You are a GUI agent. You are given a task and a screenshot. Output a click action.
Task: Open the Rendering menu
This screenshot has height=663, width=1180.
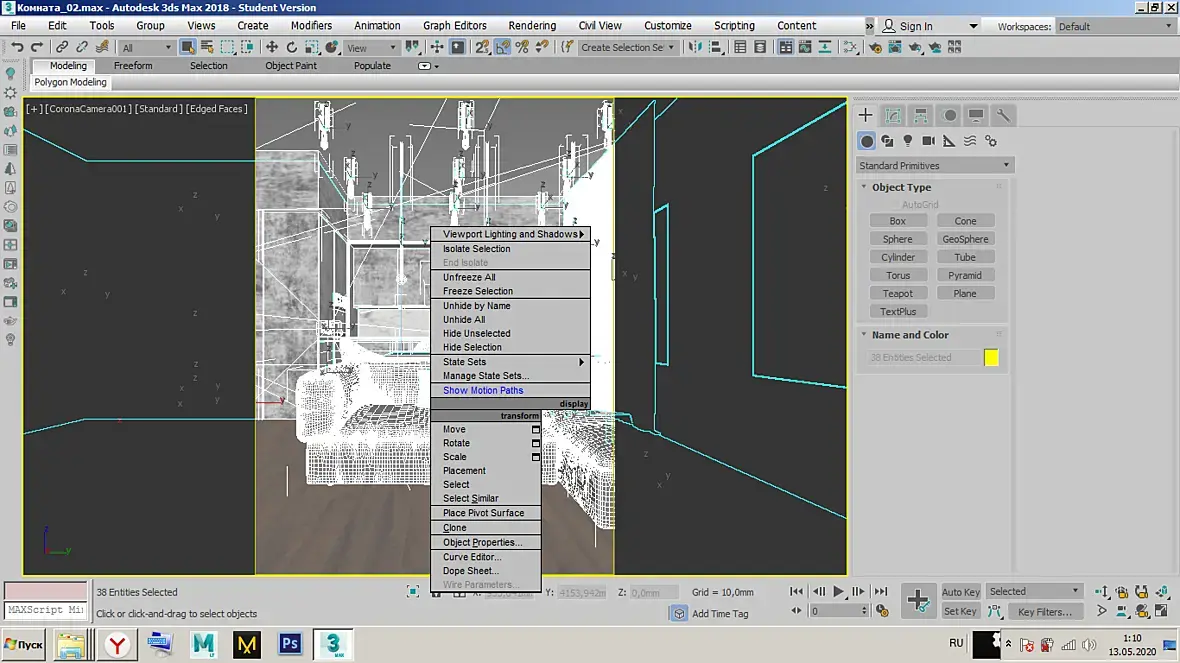(x=531, y=26)
